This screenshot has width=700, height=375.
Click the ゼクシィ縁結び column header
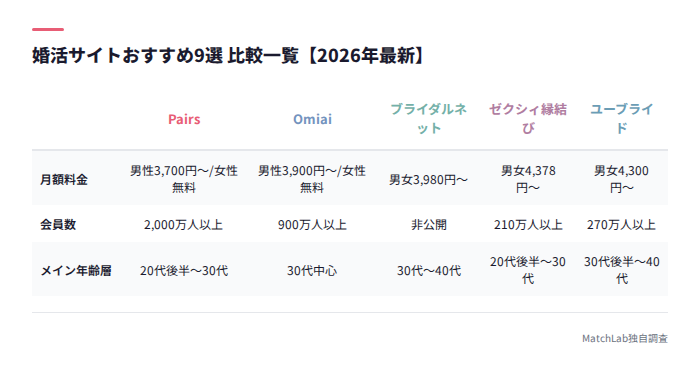point(528,119)
